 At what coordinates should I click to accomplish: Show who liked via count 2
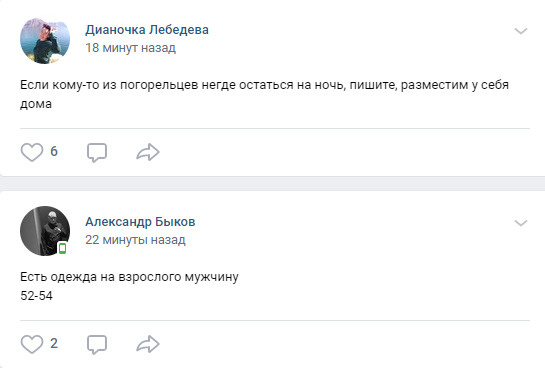pos(54,343)
